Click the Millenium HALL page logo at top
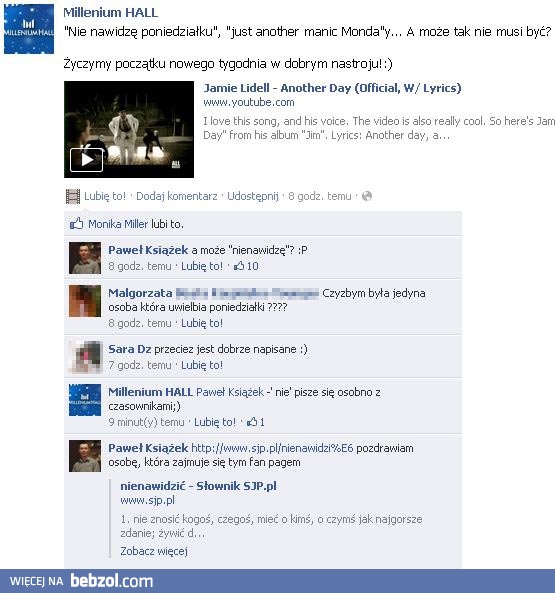The height and width of the screenshot is (593, 555). coord(29,29)
